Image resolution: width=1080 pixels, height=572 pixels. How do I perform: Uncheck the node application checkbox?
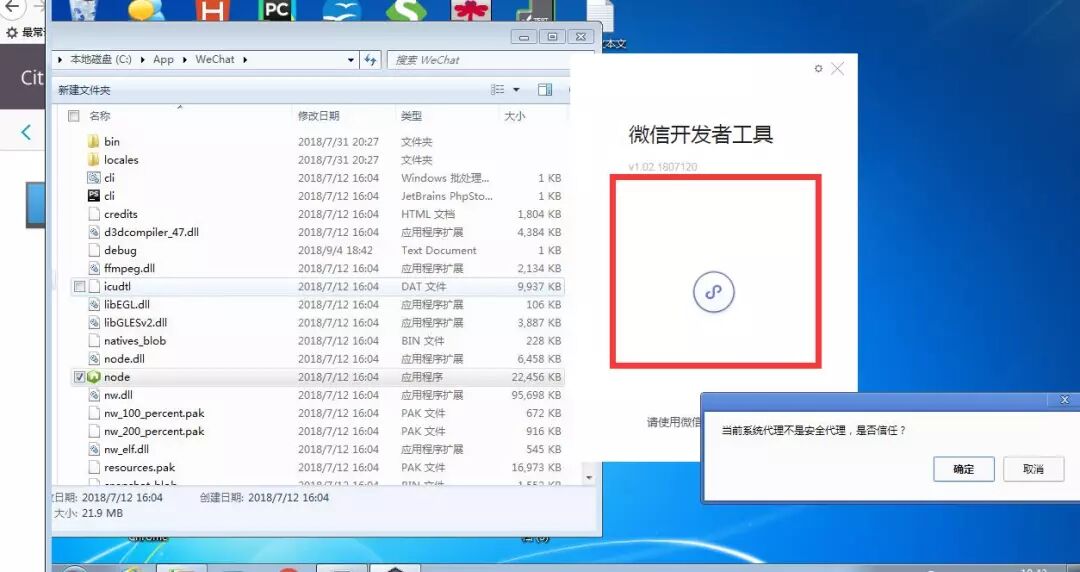click(x=79, y=377)
